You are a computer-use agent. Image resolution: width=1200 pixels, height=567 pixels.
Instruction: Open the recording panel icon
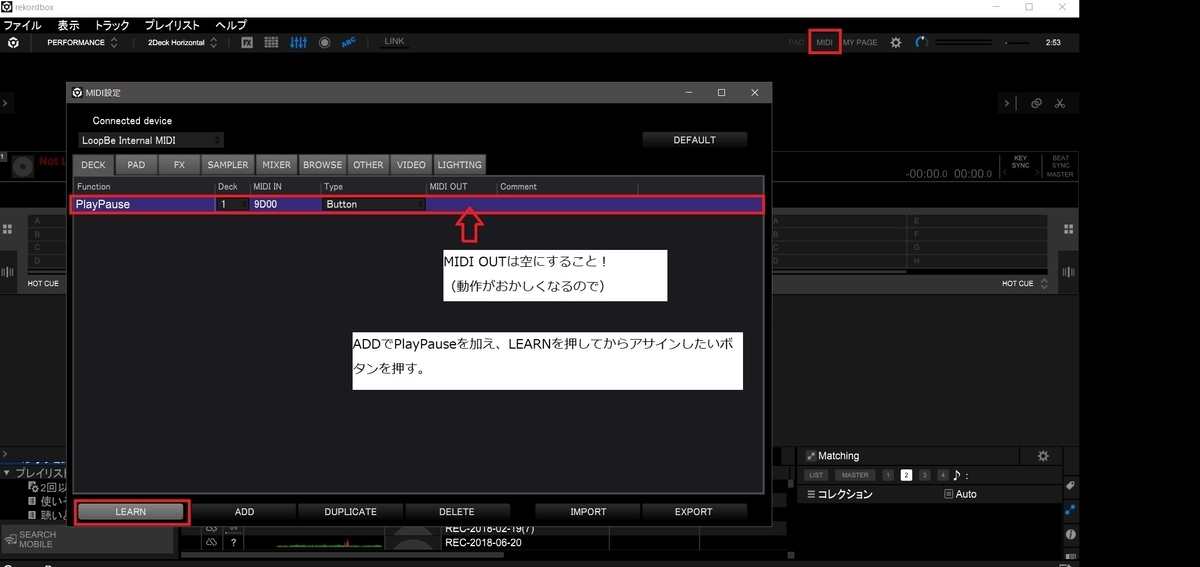(324, 43)
